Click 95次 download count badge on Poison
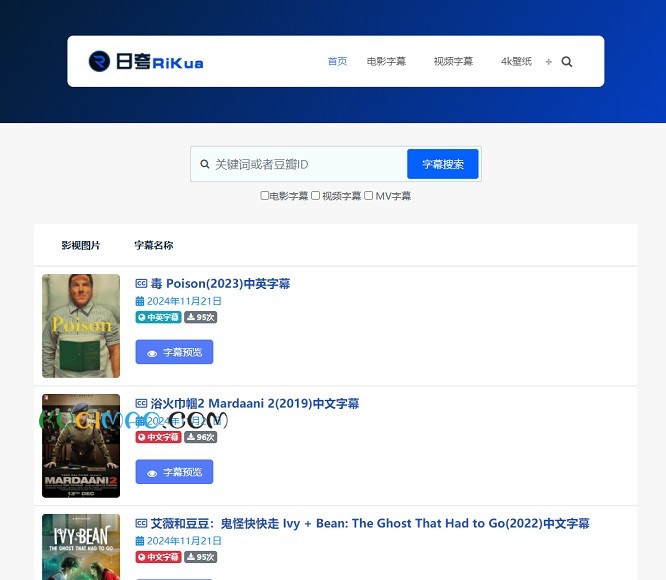Screen dimensions: 666x580 pos(200,317)
